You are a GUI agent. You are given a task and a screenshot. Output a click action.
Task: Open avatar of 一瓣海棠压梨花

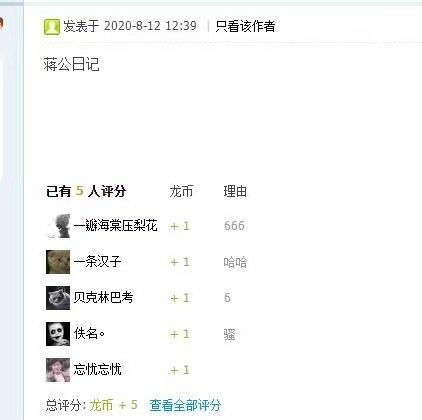click(58, 226)
